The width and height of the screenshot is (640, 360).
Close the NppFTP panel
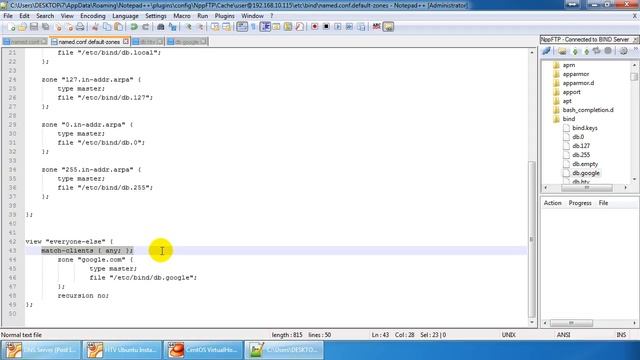click(x=636, y=40)
